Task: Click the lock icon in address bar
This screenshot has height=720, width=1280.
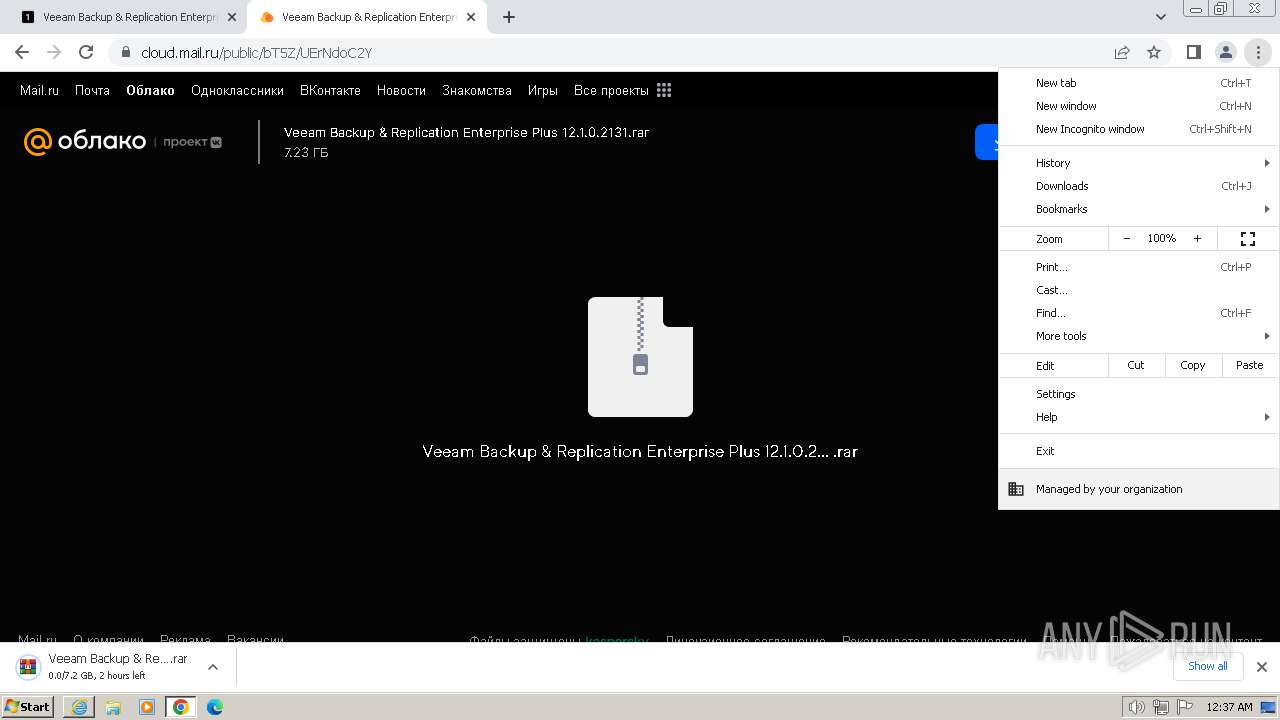Action: tap(125, 52)
